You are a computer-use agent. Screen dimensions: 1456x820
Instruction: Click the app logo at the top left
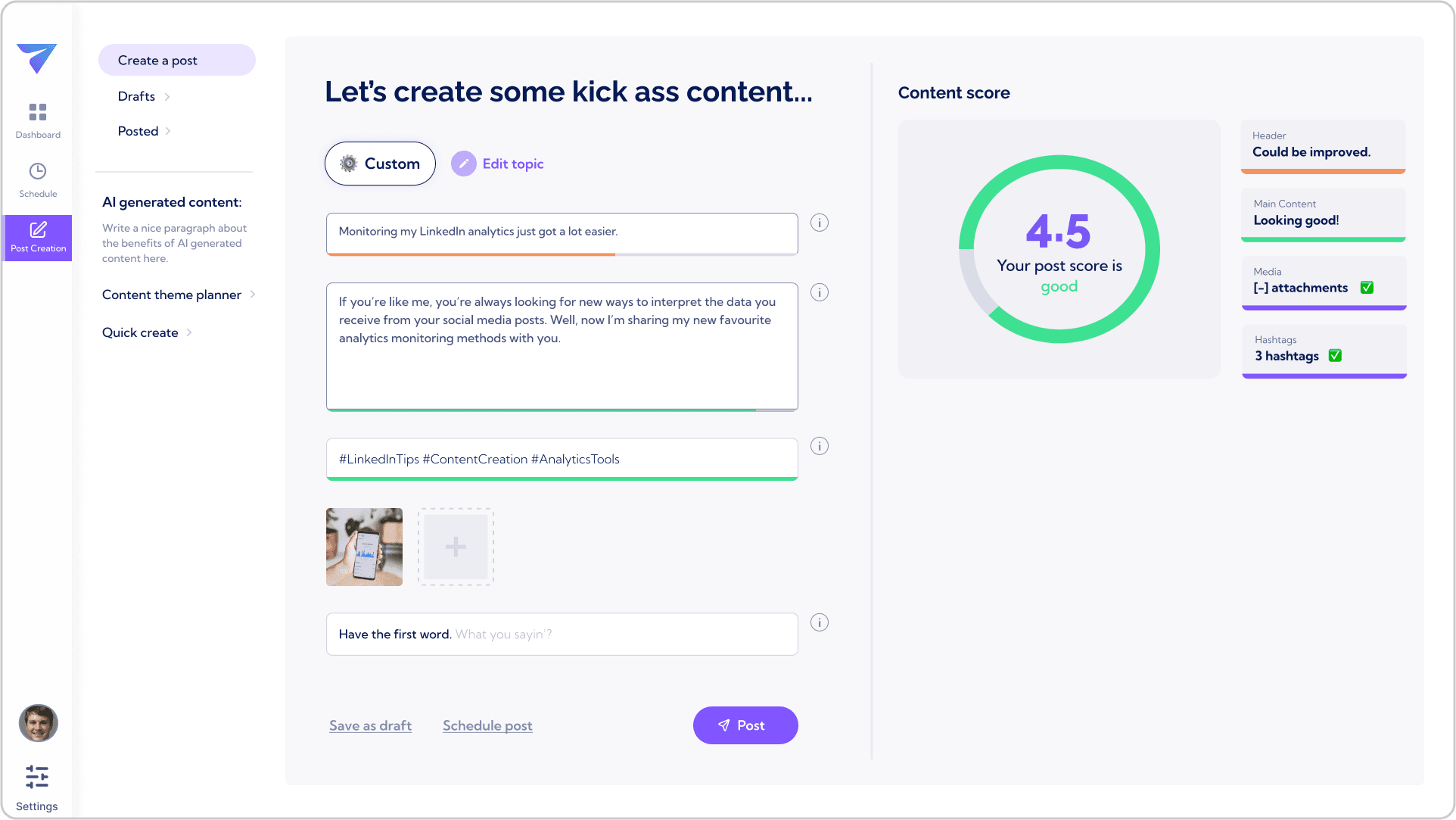tap(36, 59)
